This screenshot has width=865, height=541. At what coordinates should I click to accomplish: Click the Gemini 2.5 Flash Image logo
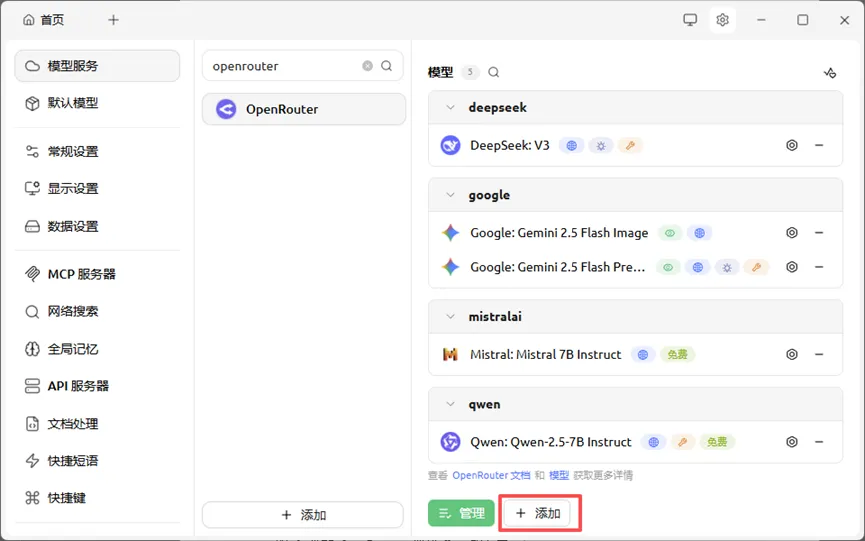pos(450,233)
